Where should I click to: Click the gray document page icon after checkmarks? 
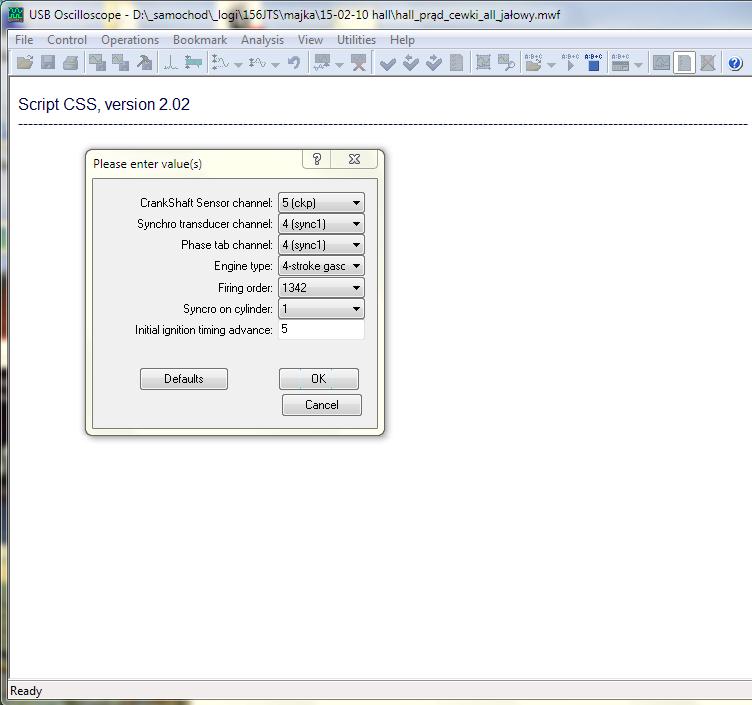[x=457, y=63]
